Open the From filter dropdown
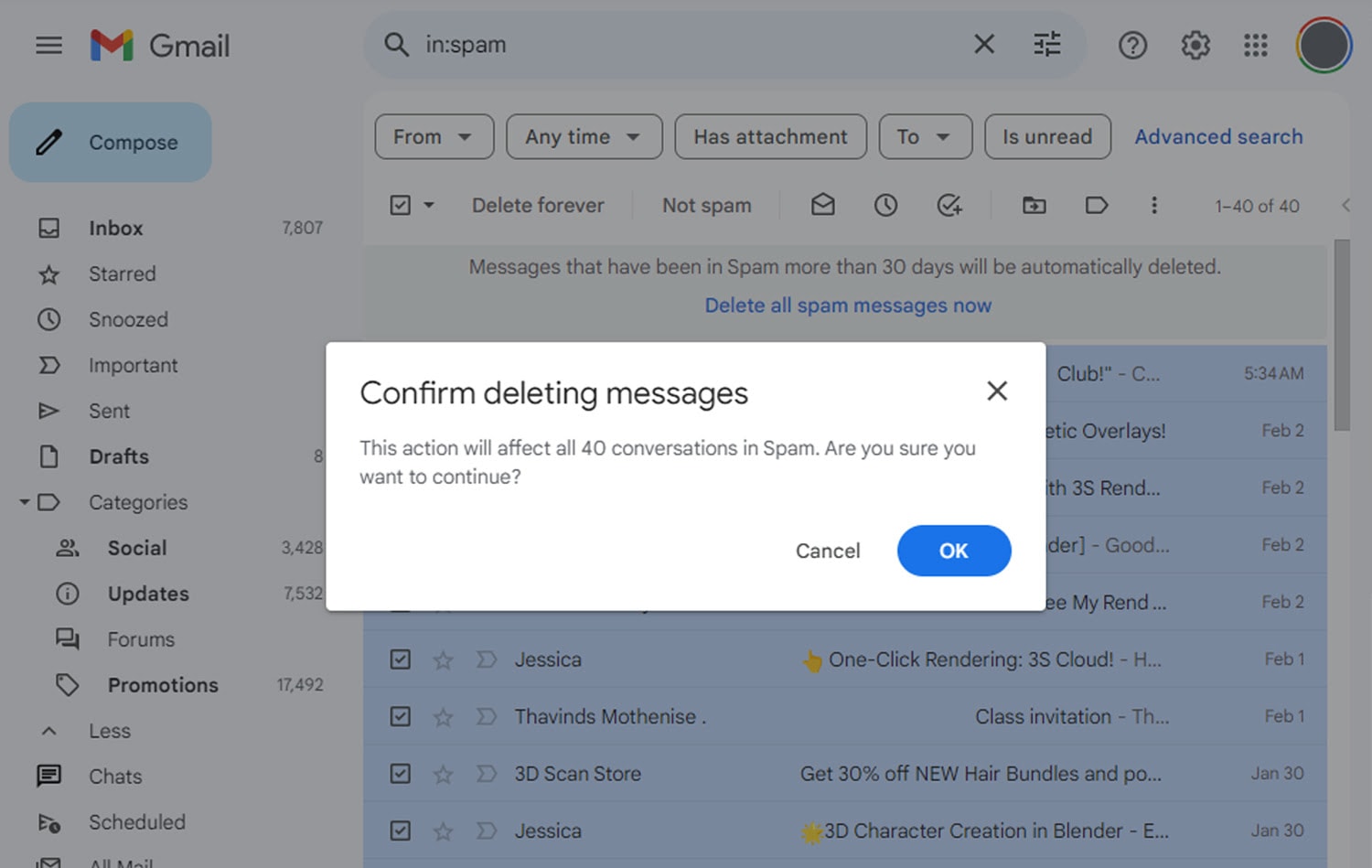 pyautogui.click(x=434, y=136)
